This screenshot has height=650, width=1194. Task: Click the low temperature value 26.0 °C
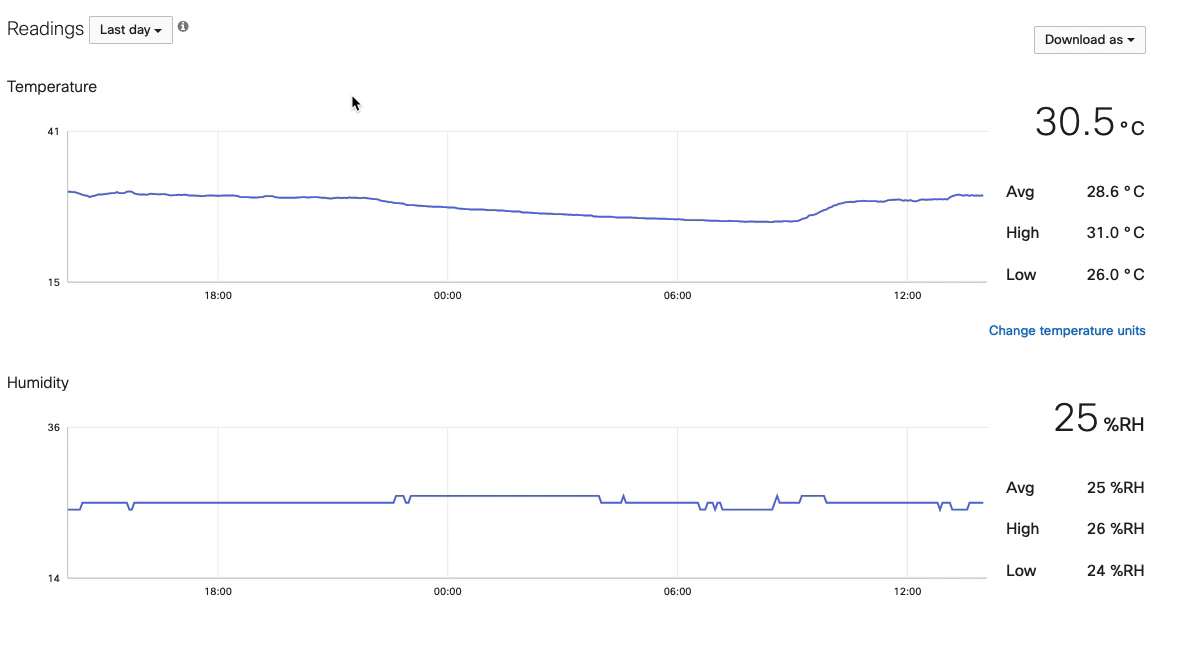(x=1114, y=275)
